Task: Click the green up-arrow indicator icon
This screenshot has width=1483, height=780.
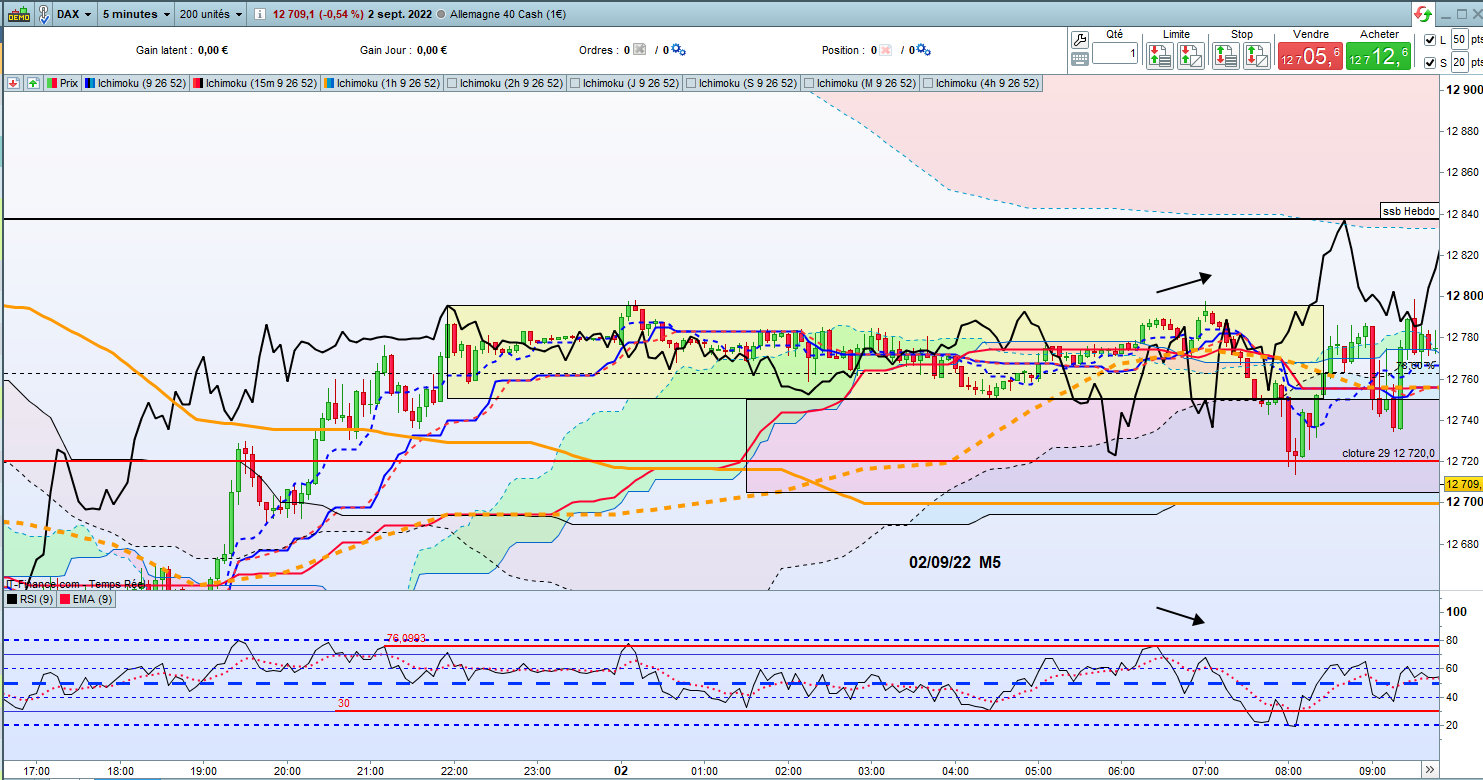Action: tap(33, 83)
